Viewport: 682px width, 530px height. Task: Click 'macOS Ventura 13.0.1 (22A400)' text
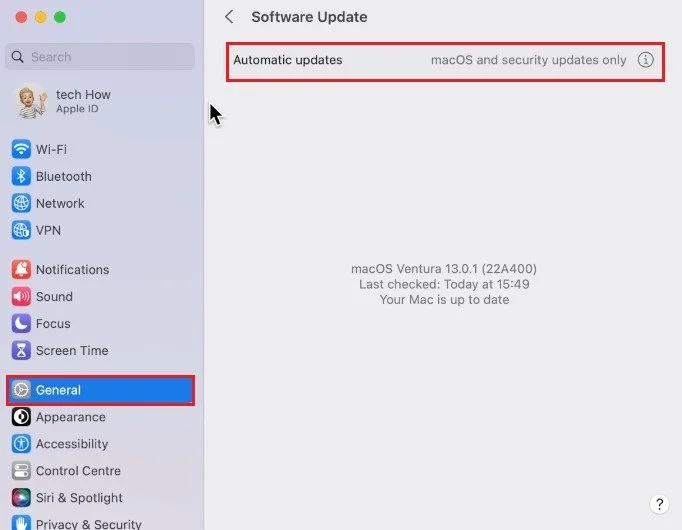point(444,269)
